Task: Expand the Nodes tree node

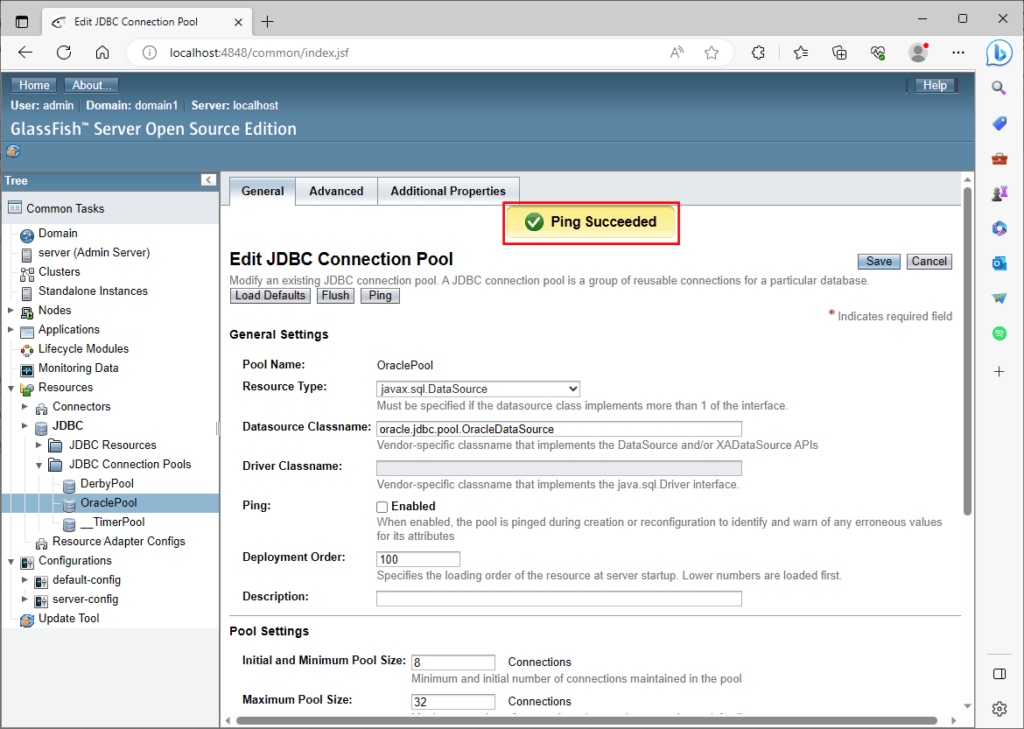Action: pyautogui.click(x=11, y=311)
